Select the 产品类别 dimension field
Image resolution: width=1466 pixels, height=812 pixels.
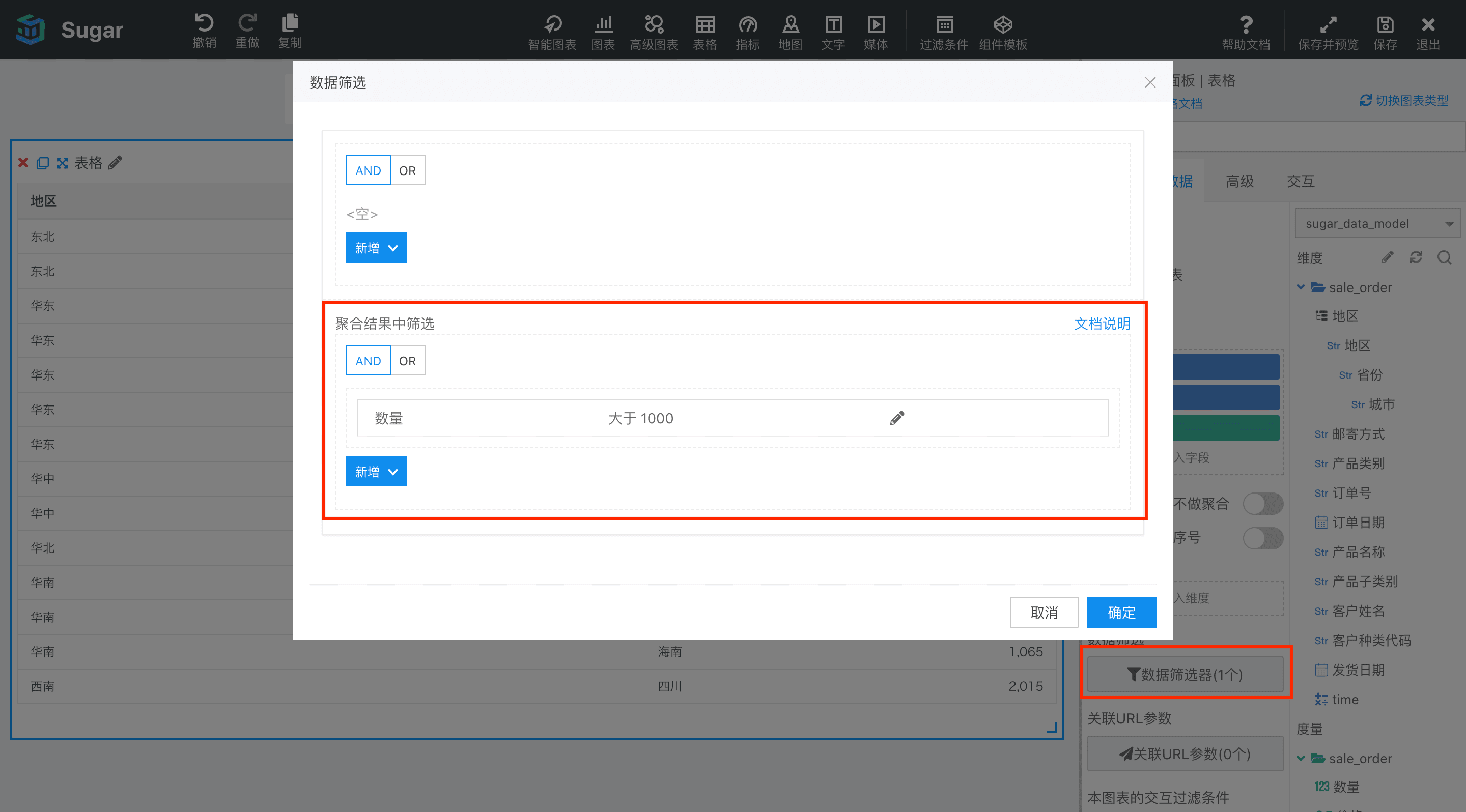point(1349,463)
